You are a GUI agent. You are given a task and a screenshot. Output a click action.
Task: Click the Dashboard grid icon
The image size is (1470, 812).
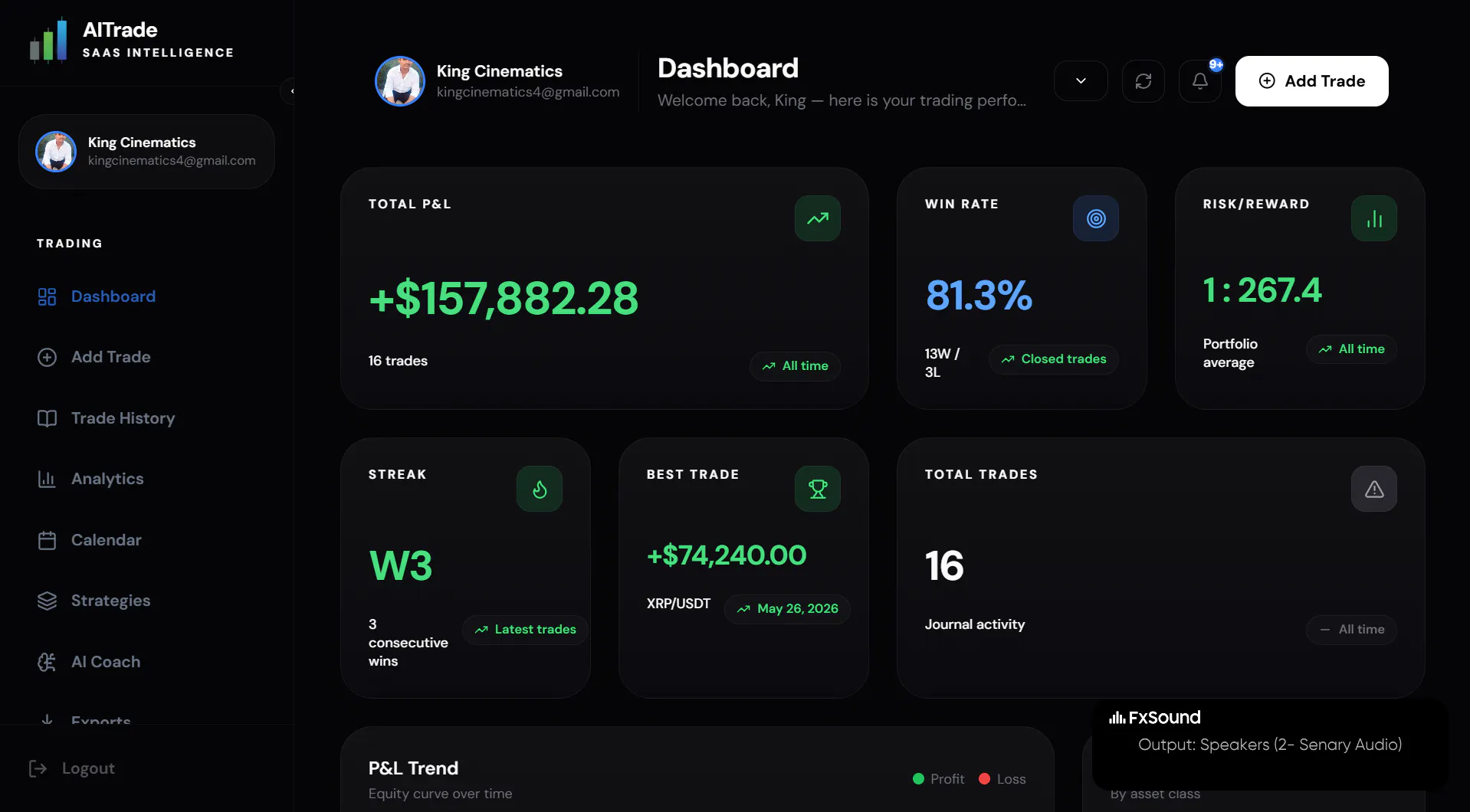pos(47,296)
